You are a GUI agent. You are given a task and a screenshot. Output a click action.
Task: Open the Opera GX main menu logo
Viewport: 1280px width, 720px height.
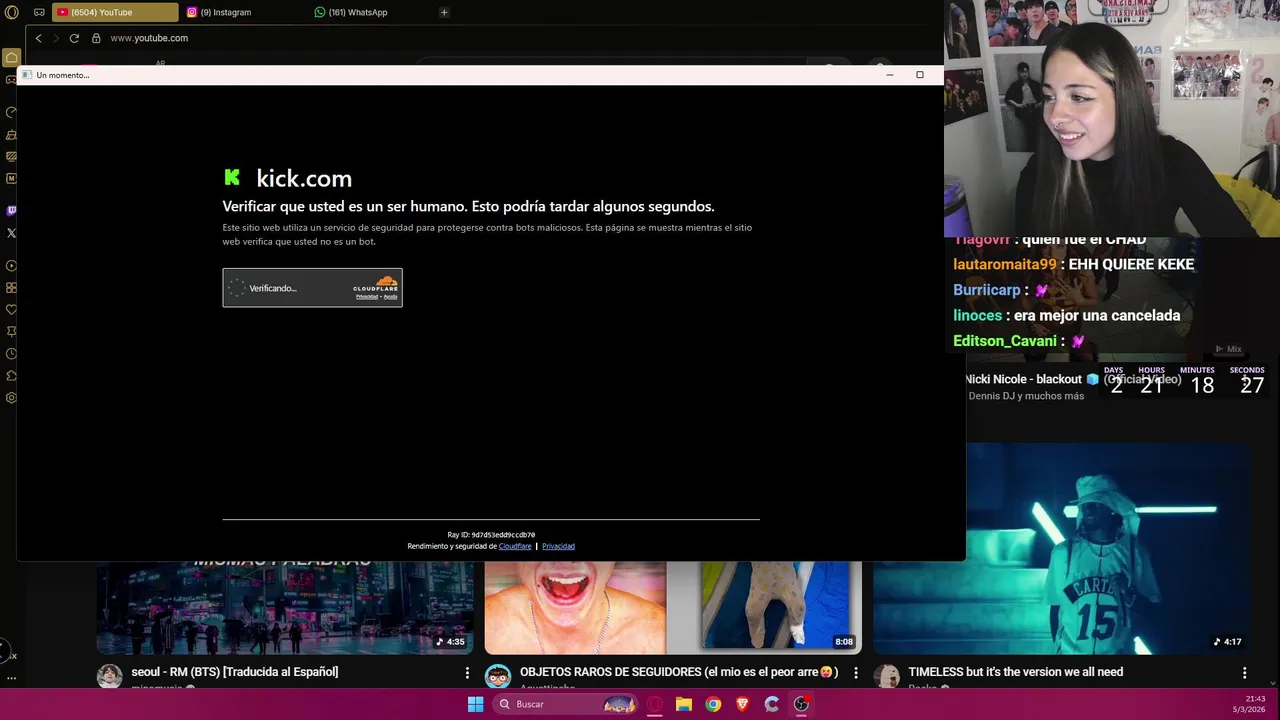(x=12, y=12)
